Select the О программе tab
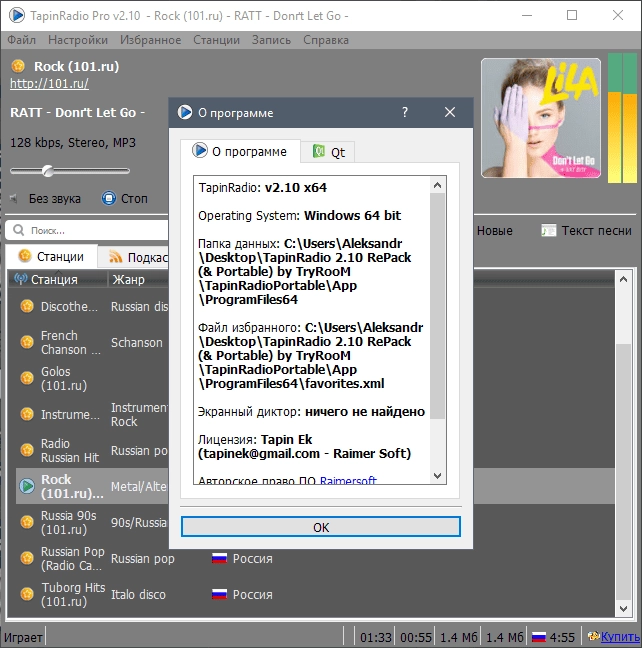642x648 pixels. pyautogui.click(x=240, y=151)
